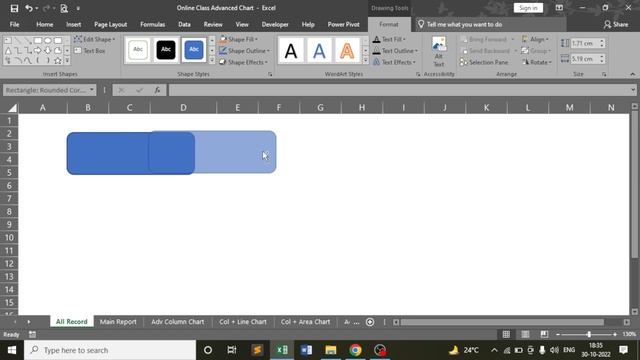
Task: Select the orange outlined A WordArt style
Action: pyautogui.click(x=347, y=51)
